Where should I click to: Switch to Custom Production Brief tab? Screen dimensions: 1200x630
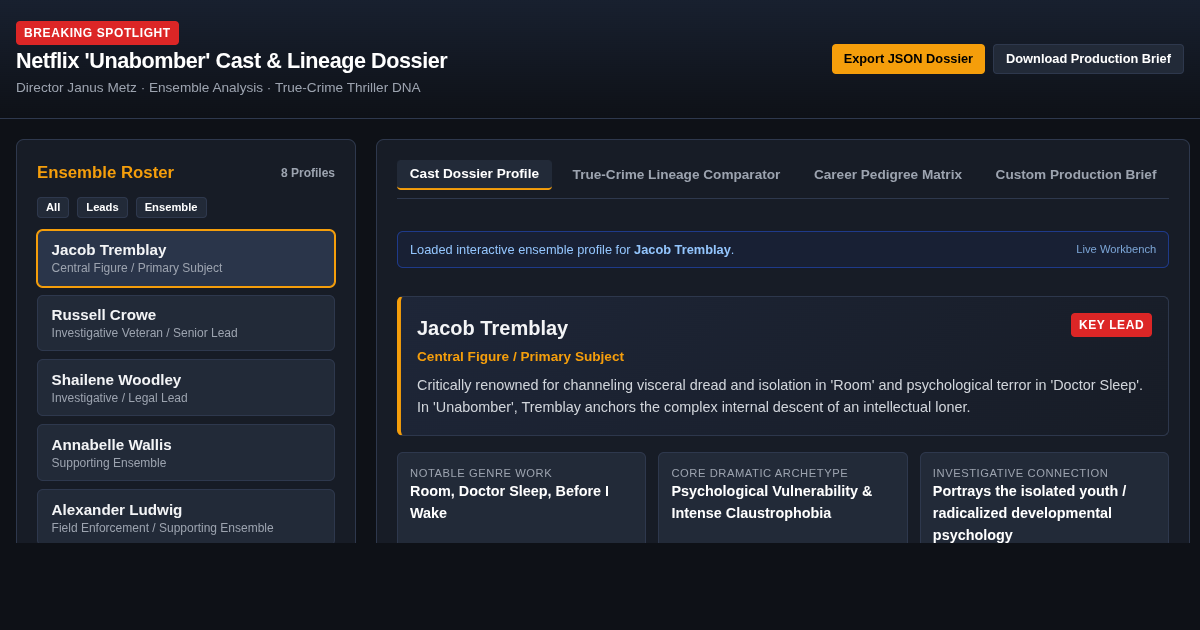click(1076, 174)
